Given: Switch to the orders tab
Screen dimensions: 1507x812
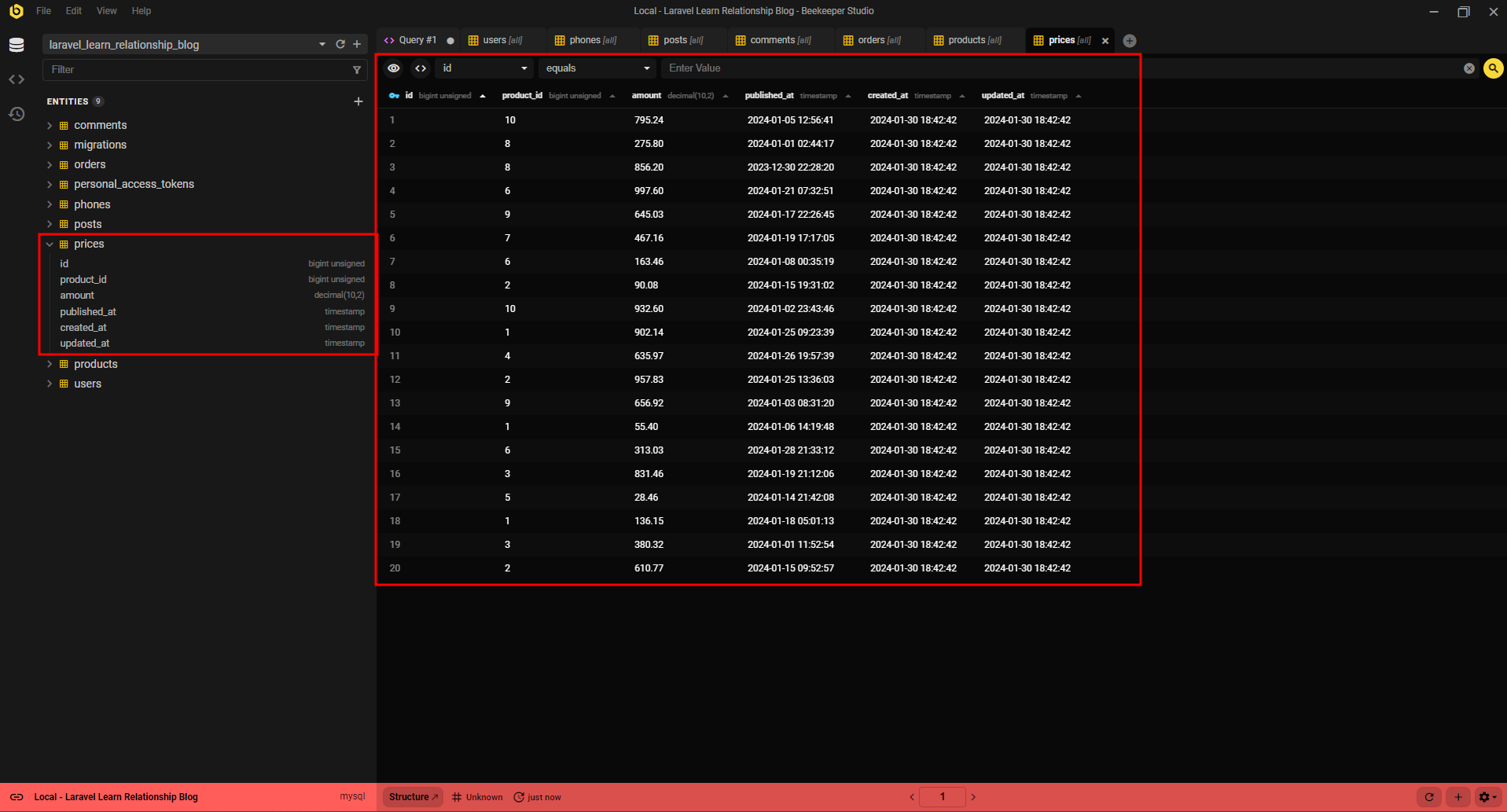Looking at the screenshot, I should pos(871,40).
